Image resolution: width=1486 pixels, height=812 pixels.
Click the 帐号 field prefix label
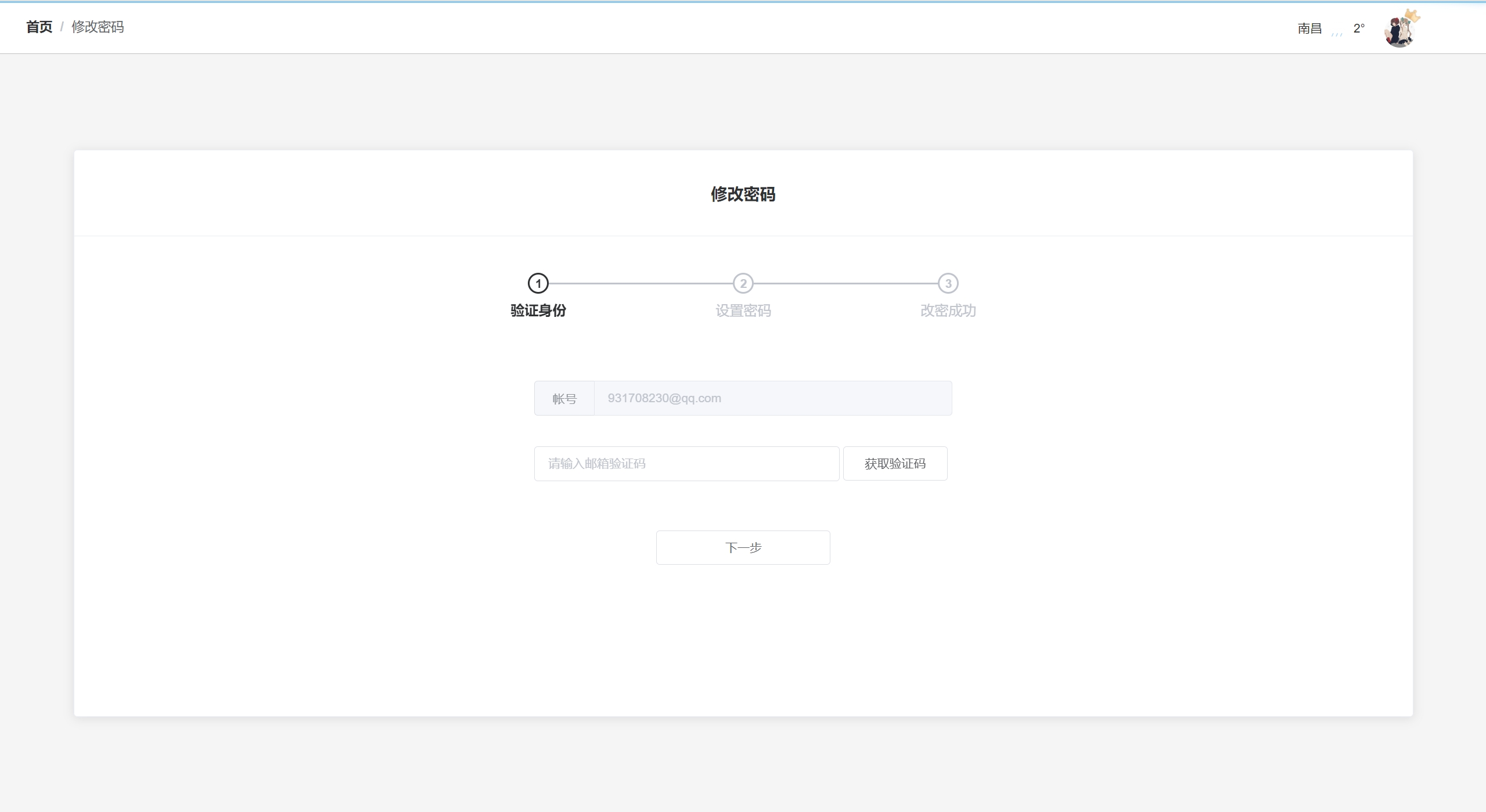[x=564, y=399]
